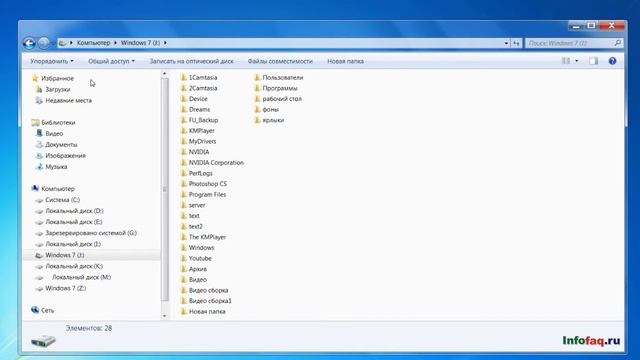The image size is (640, 360).
Task: Expand arrow after Windows 7 (J:) breadcrumb
Action: point(165,43)
